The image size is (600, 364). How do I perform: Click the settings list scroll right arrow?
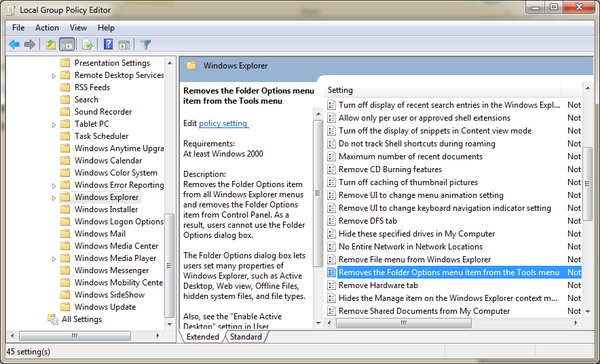point(576,323)
